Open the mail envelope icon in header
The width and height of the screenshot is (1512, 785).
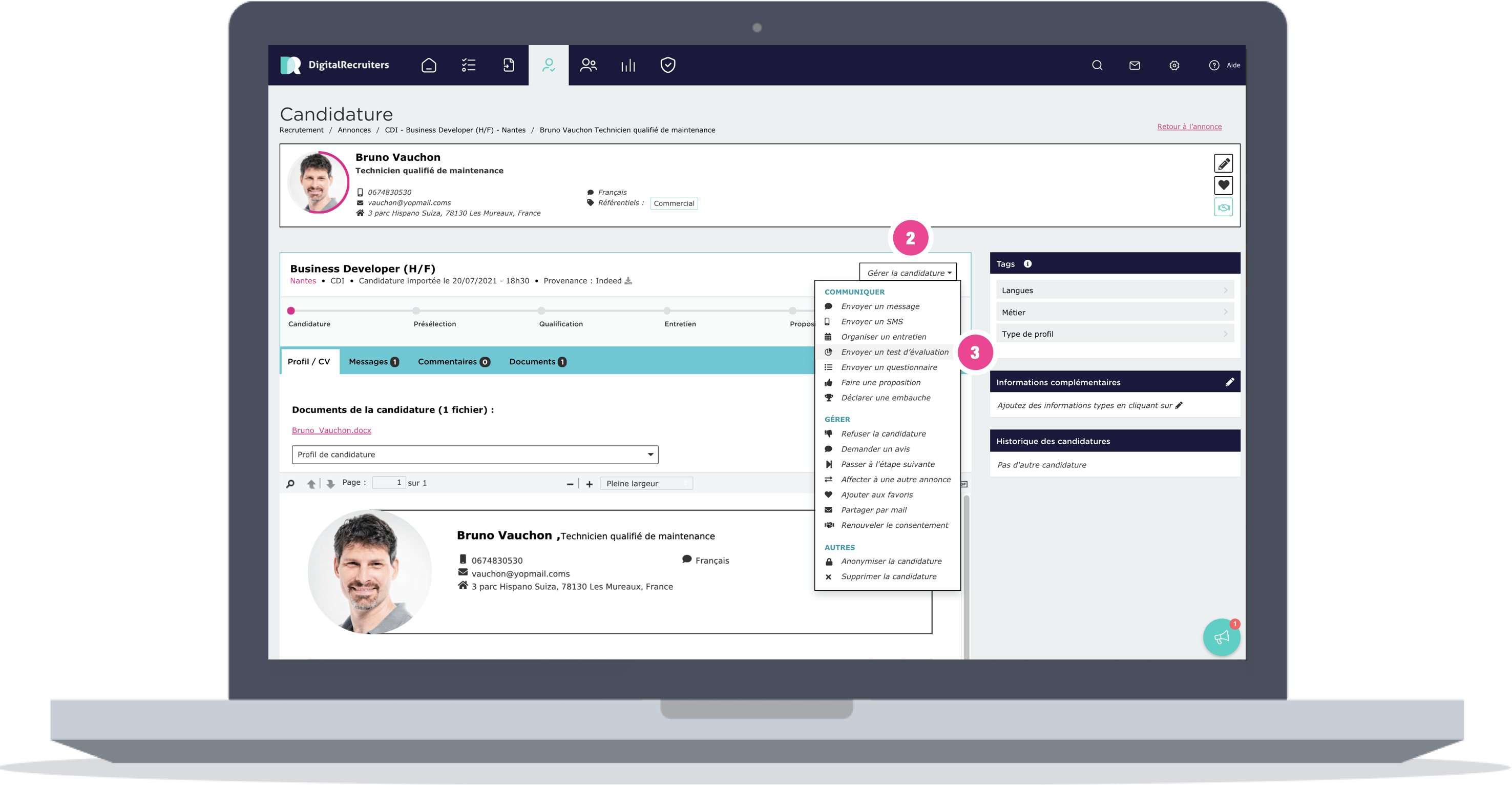[1134, 65]
